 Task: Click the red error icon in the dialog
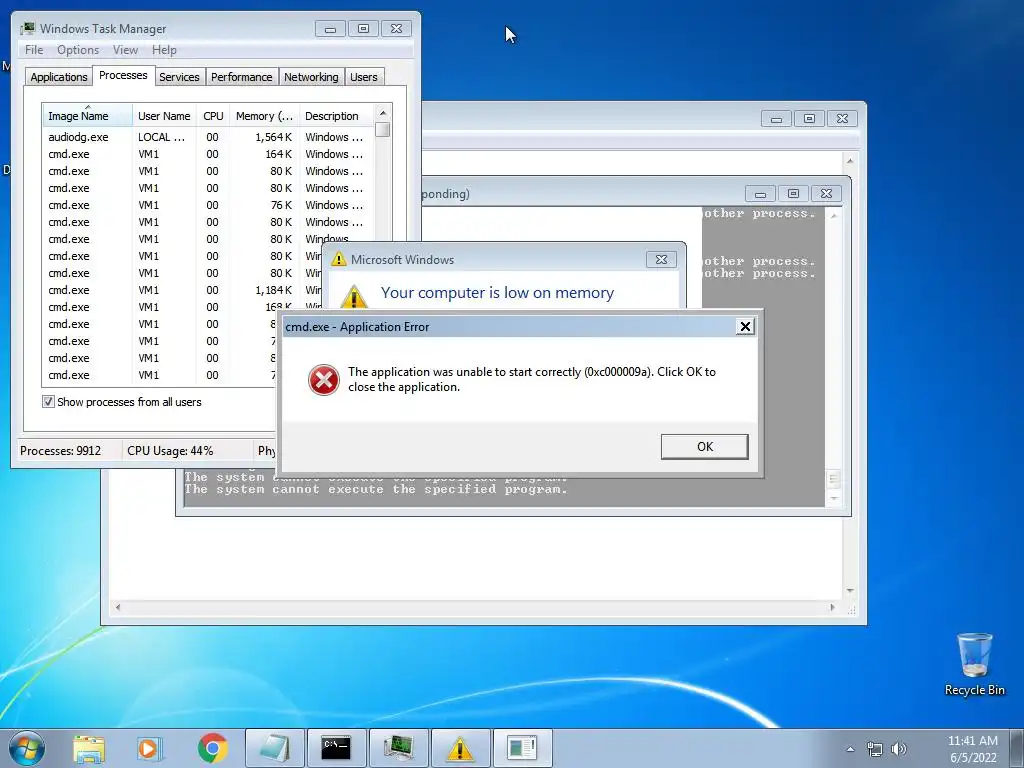(x=323, y=380)
